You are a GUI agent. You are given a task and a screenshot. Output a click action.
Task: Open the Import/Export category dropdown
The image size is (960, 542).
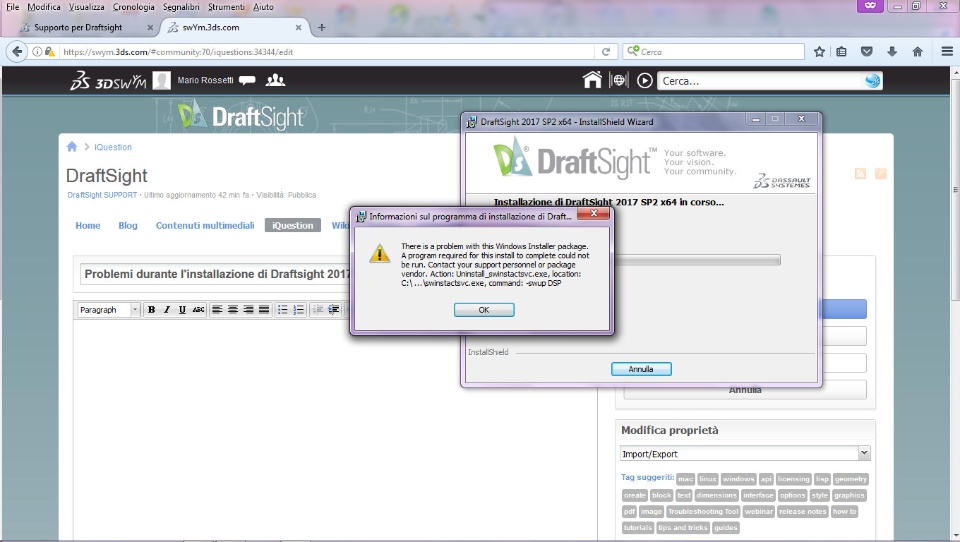[x=744, y=454]
